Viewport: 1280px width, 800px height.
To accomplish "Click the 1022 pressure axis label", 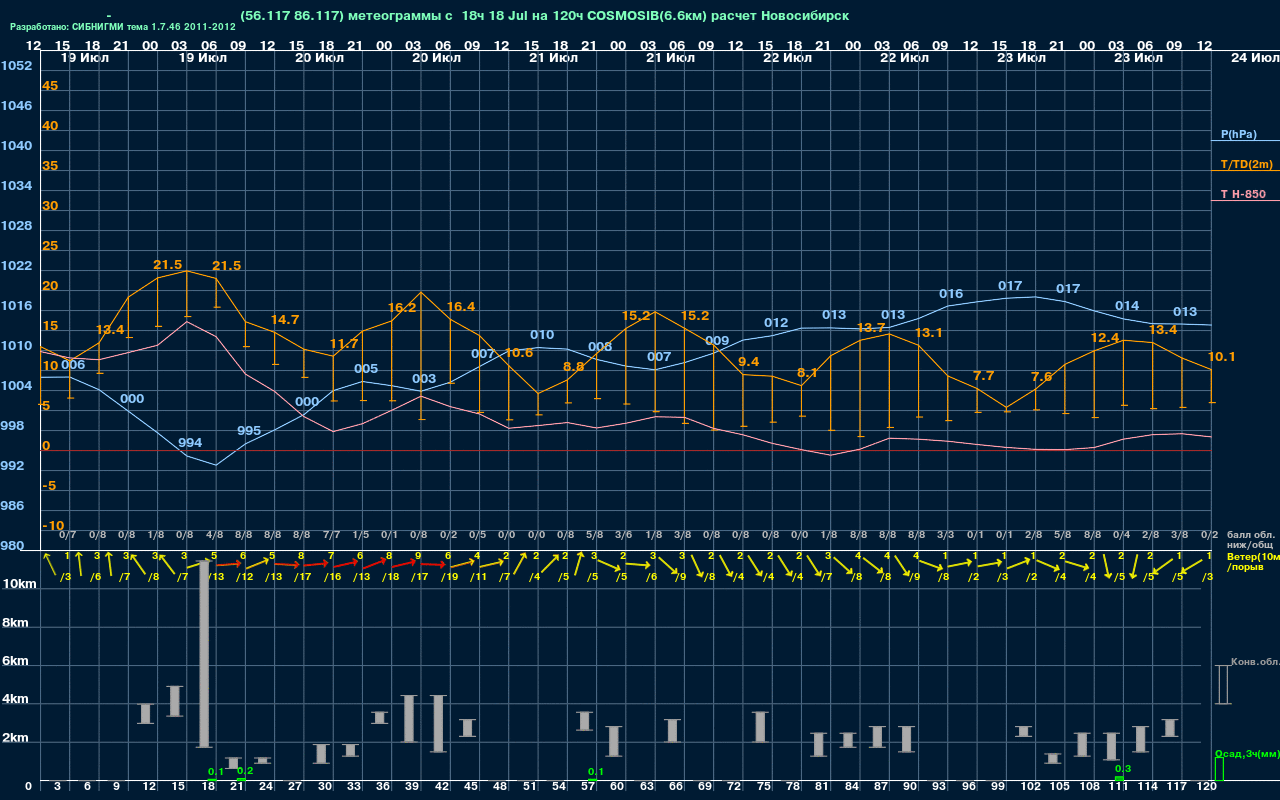I will (16, 266).
